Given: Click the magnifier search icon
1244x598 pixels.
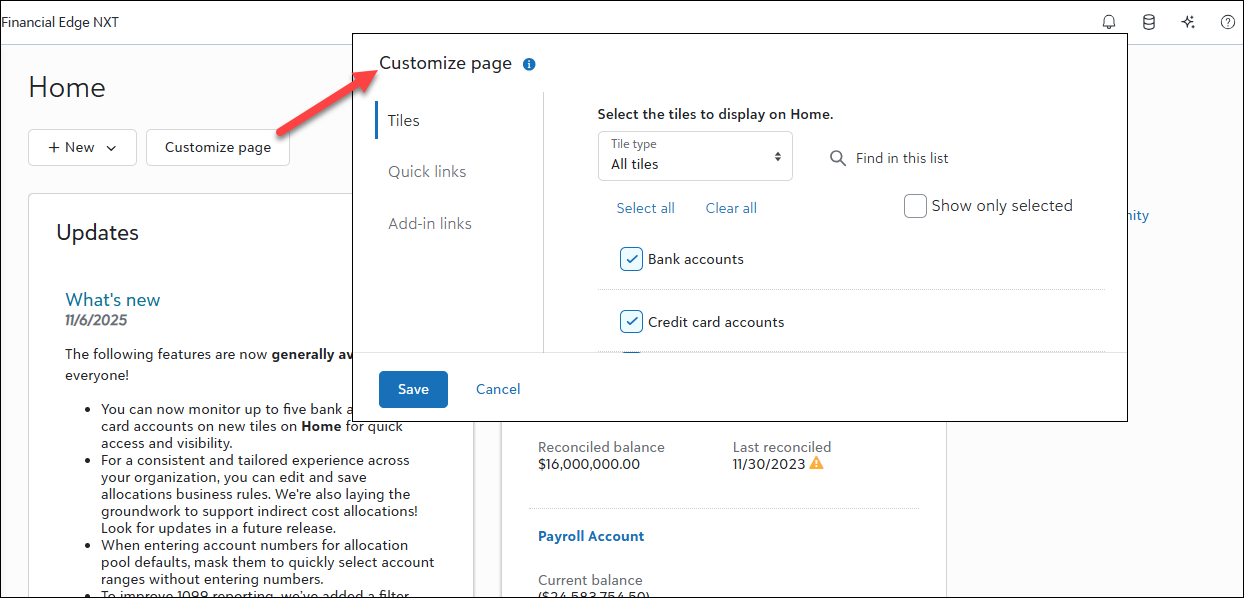Looking at the screenshot, I should coord(838,158).
